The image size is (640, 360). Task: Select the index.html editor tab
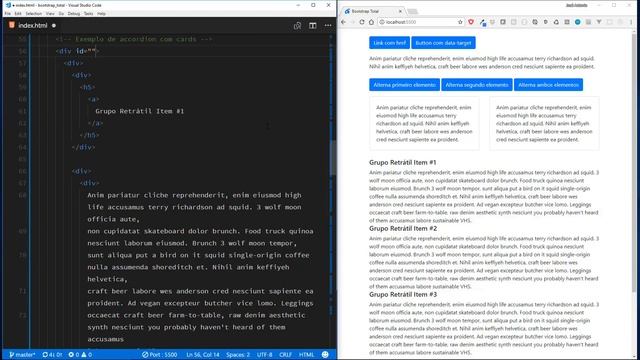33,25
